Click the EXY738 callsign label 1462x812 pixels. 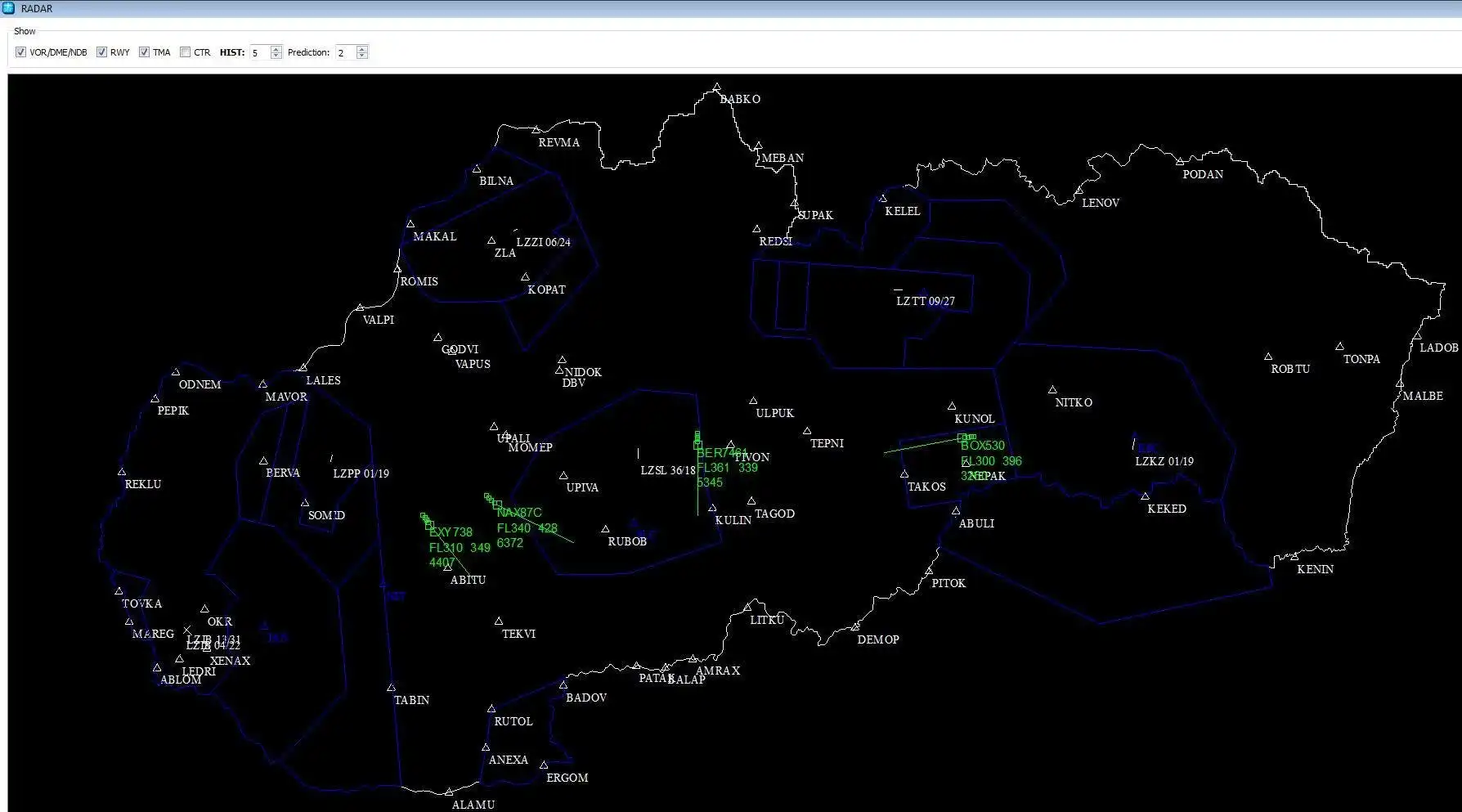click(451, 532)
